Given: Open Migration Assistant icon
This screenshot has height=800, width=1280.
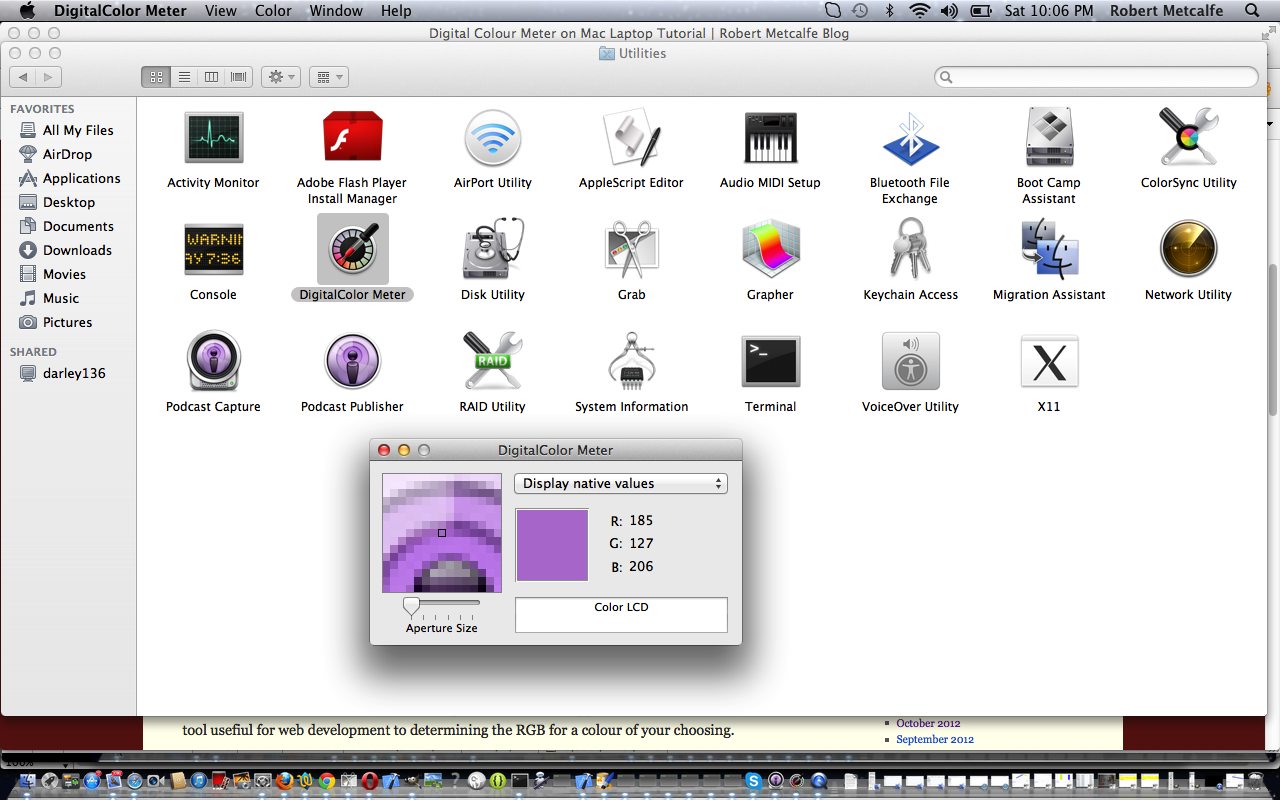Looking at the screenshot, I should (x=1049, y=249).
